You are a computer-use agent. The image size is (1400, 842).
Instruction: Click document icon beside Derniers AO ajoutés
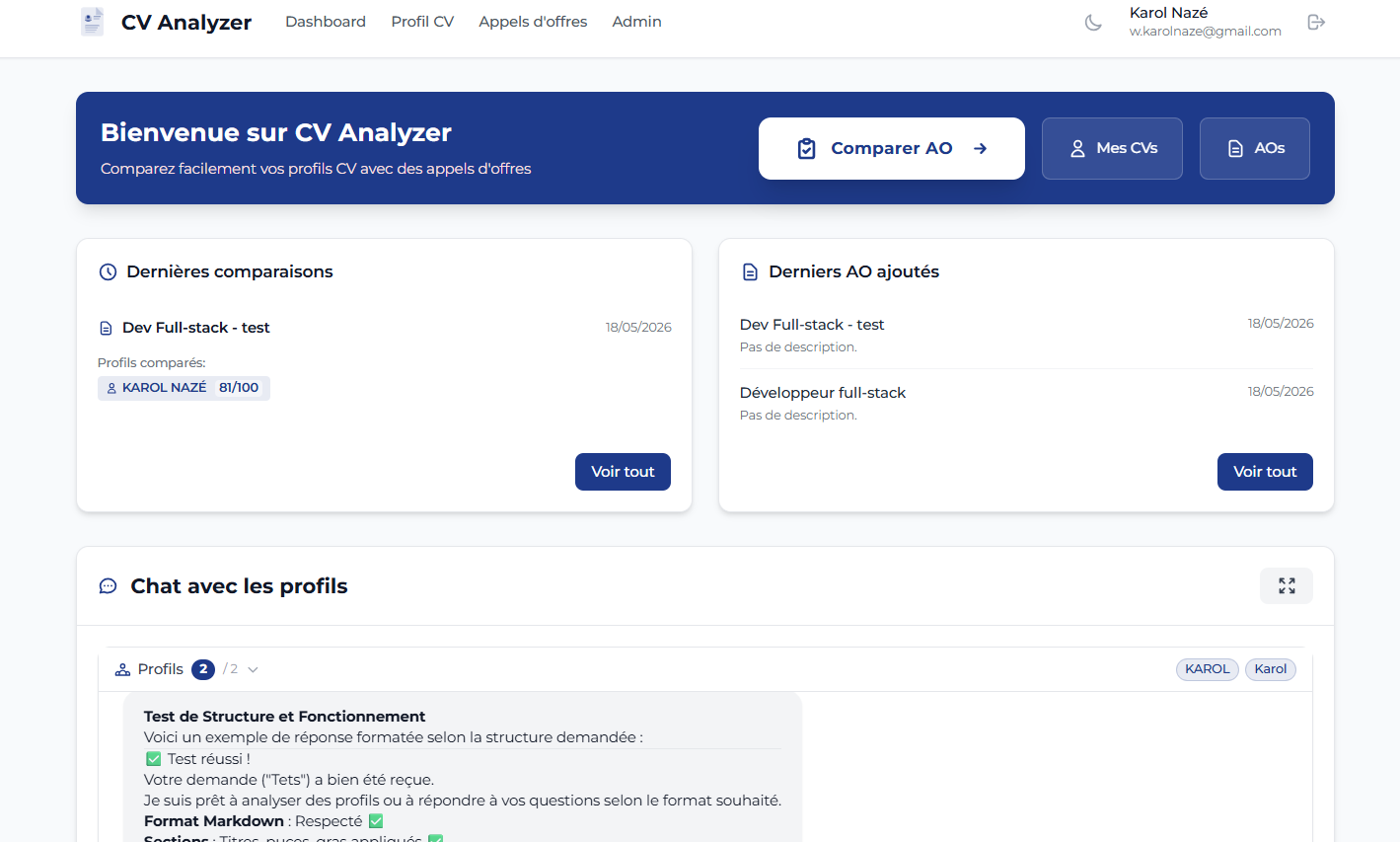click(750, 271)
